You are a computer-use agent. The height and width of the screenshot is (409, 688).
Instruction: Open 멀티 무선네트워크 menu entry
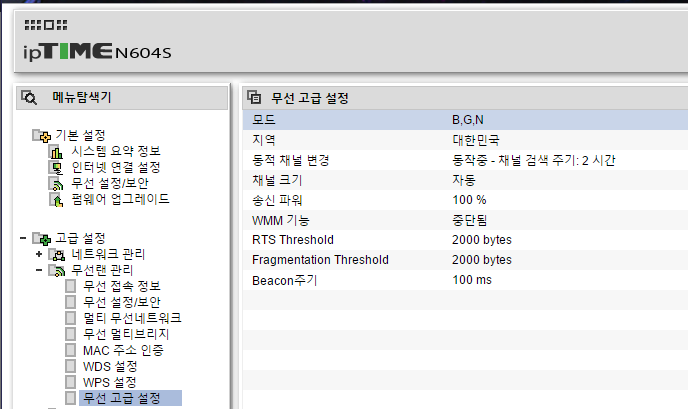132,318
